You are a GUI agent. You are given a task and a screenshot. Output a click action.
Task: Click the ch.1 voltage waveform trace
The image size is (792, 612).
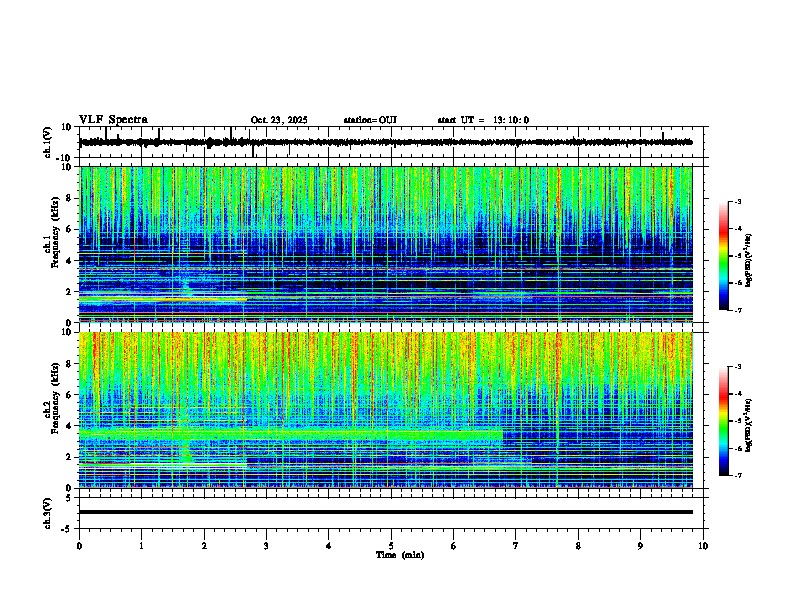click(x=385, y=142)
